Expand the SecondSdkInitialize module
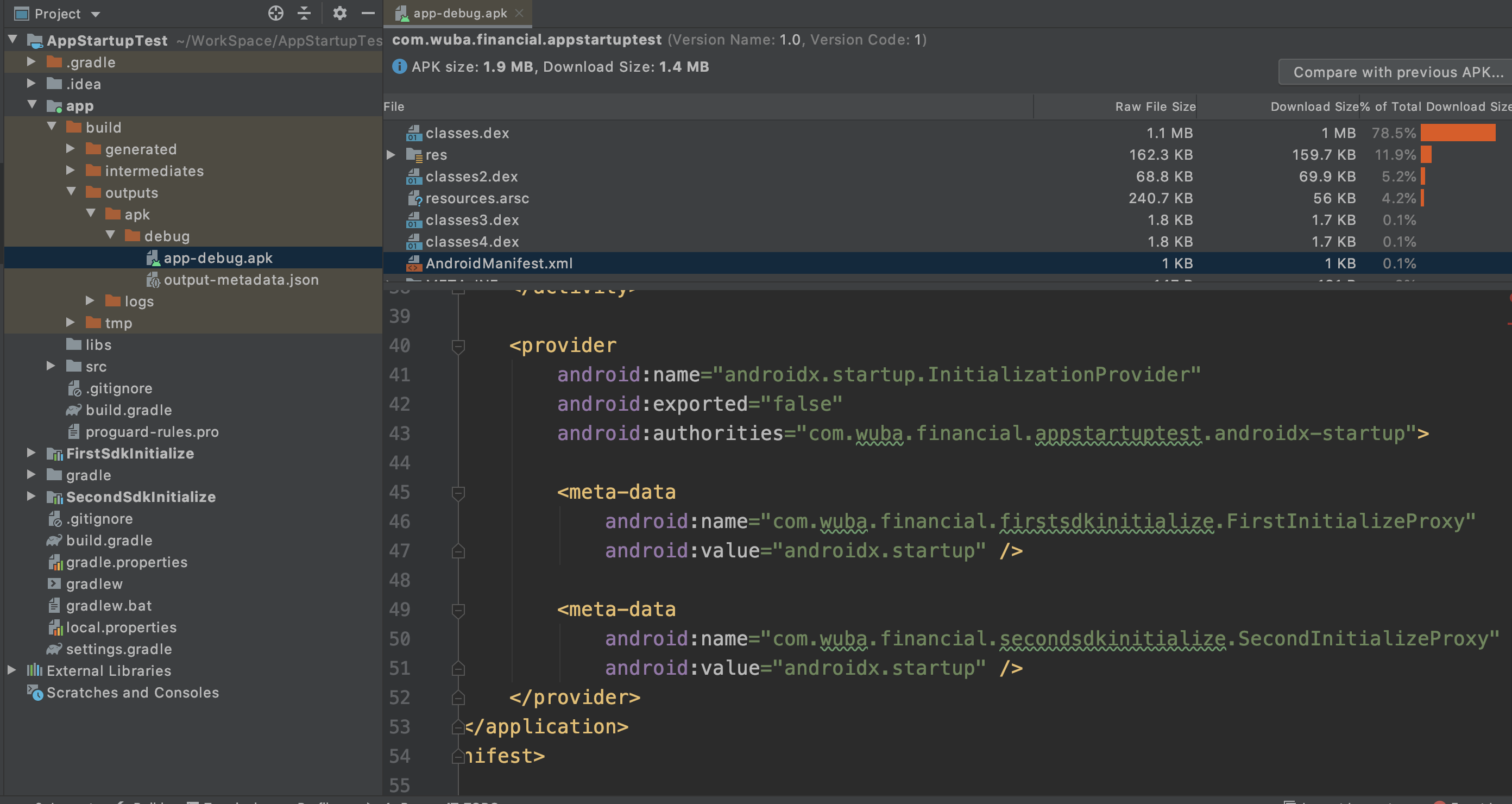The image size is (1512, 804). pos(31,497)
